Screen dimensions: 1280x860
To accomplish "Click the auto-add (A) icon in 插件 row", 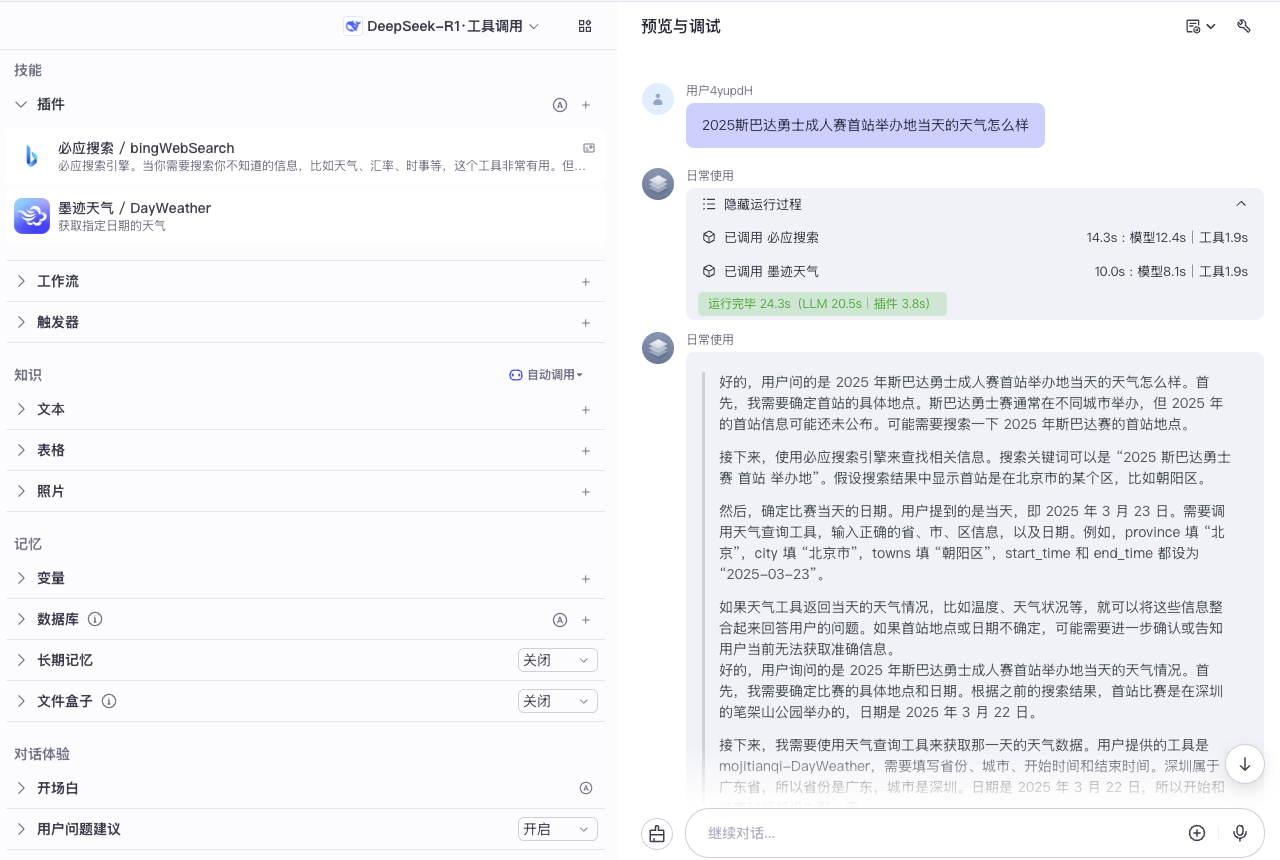I will pyautogui.click(x=560, y=105).
